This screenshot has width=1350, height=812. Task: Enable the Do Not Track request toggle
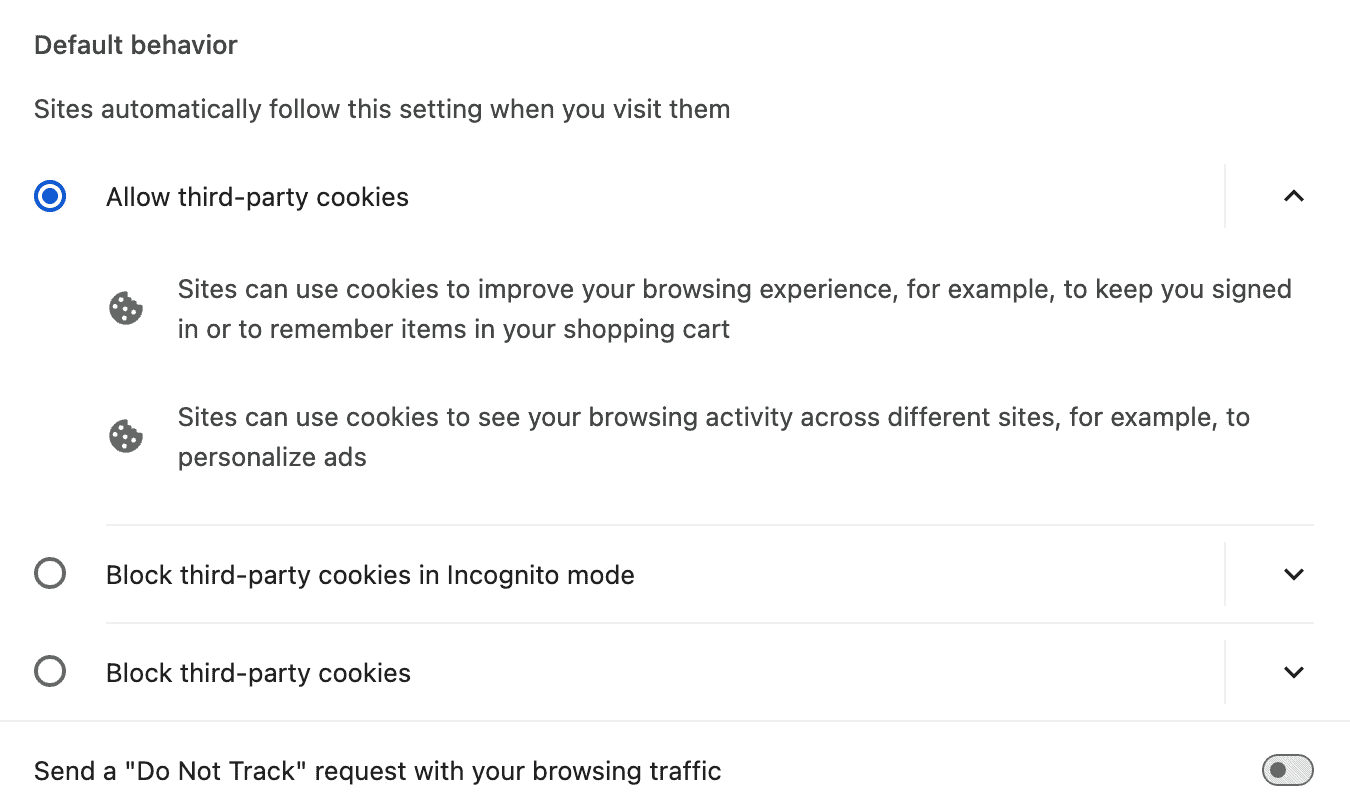pos(1287,770)
